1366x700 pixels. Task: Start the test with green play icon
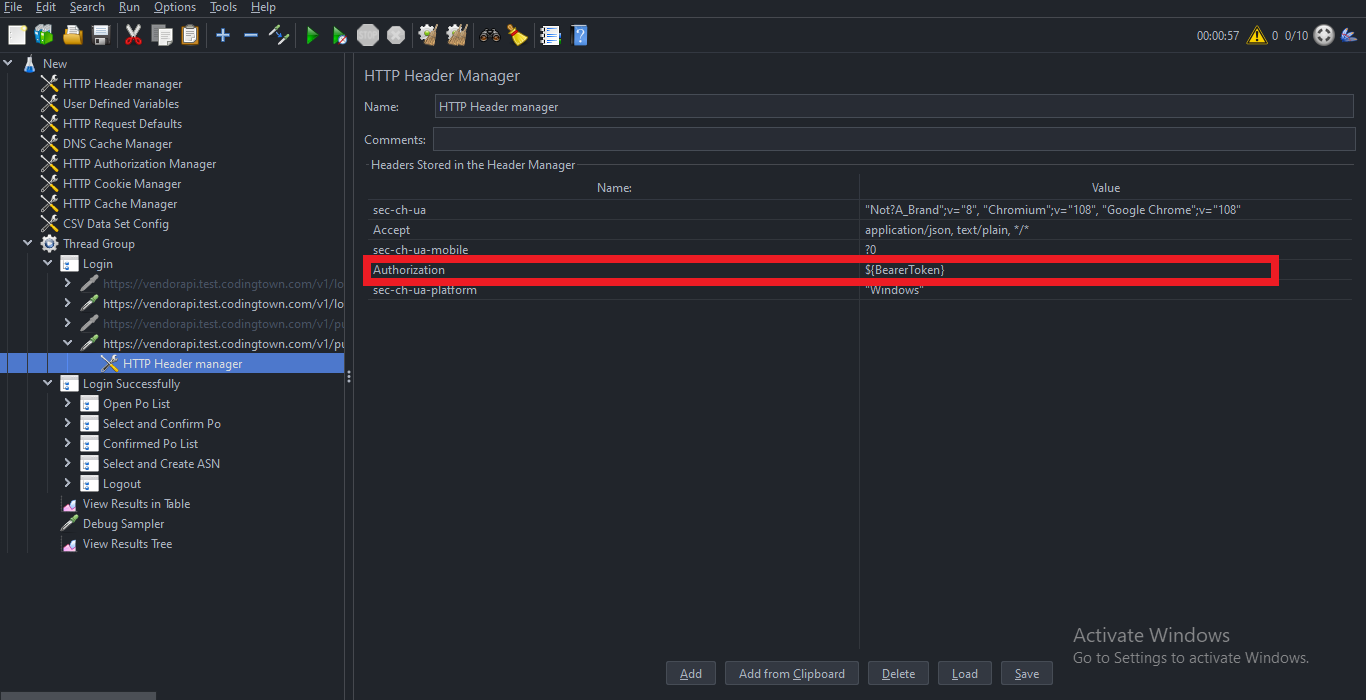[312, 35]
